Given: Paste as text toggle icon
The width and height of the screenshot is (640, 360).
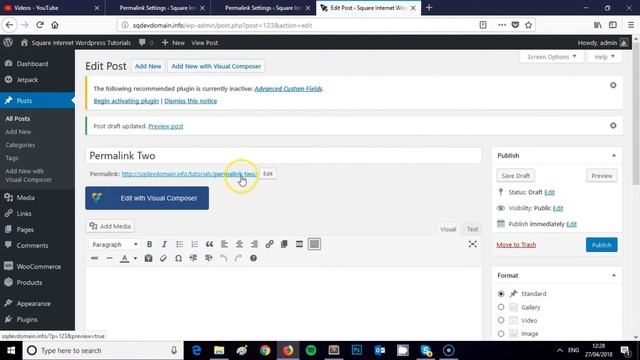Looking at the screenshot, I should [148, 258].
